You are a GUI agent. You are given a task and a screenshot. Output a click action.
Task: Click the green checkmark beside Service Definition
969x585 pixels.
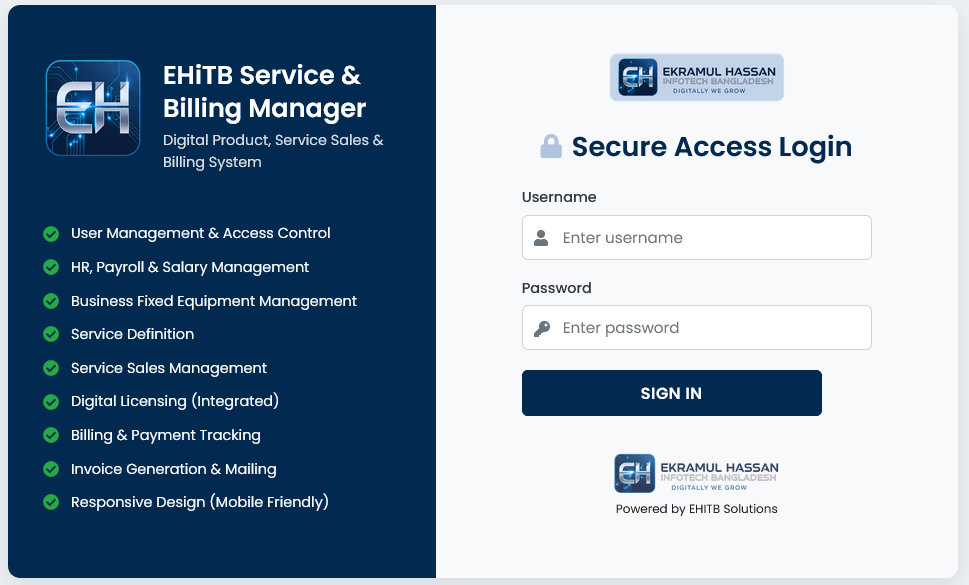point(51,334)
